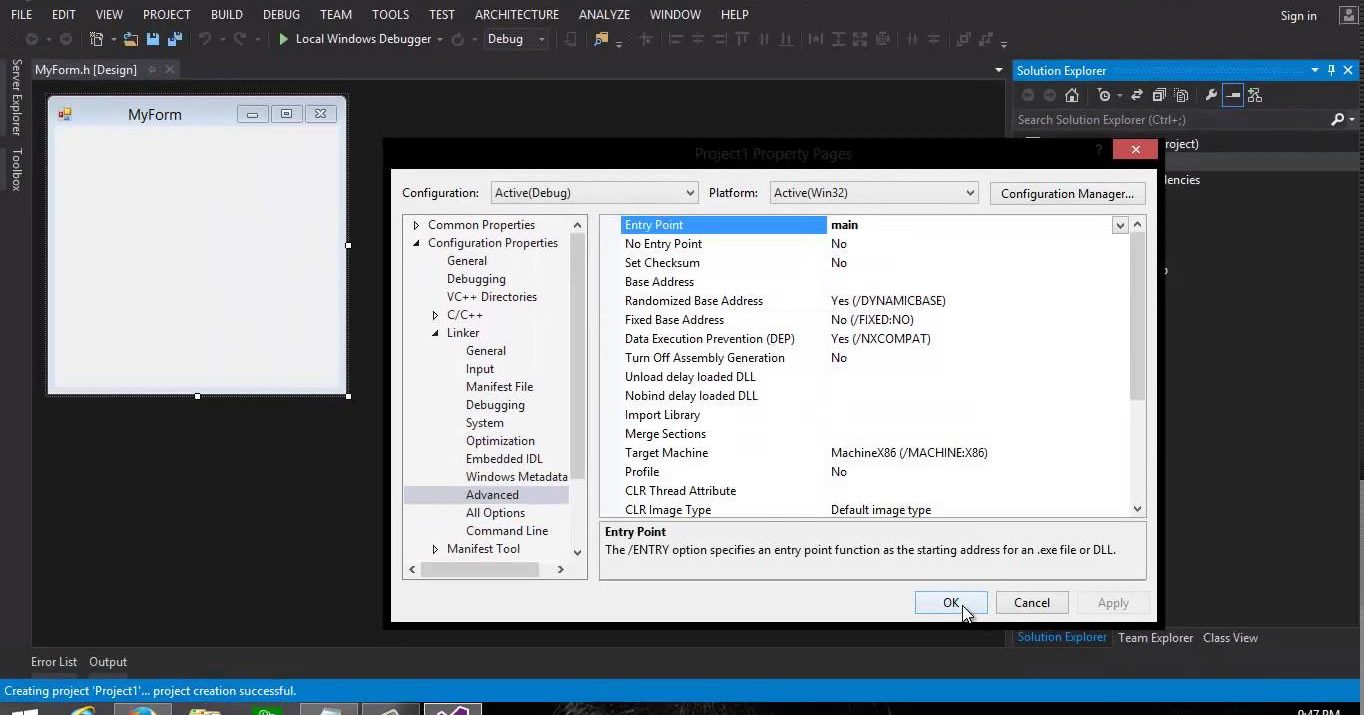This screenshot has width=1364, height=715.
Task: Toggle auto-hide pin on Solution Explorer
Action: pos(1331,70)
